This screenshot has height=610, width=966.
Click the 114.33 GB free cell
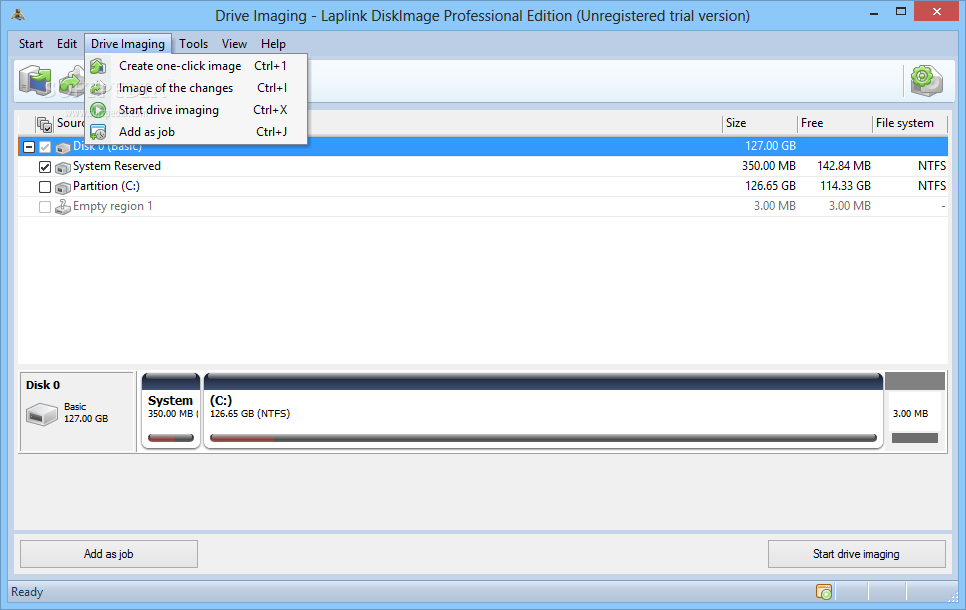pos(845,186)
